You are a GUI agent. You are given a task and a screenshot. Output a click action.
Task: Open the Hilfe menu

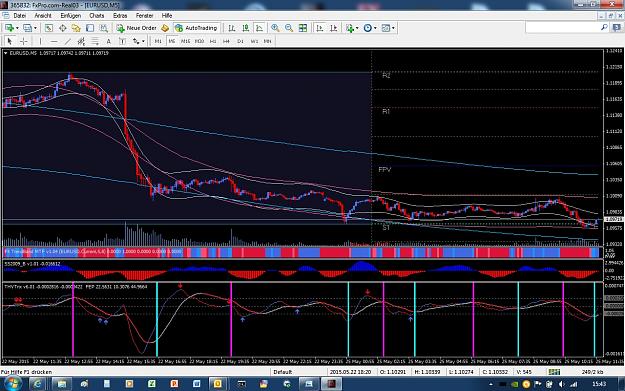pyautogui.click(x=167, y=16)
